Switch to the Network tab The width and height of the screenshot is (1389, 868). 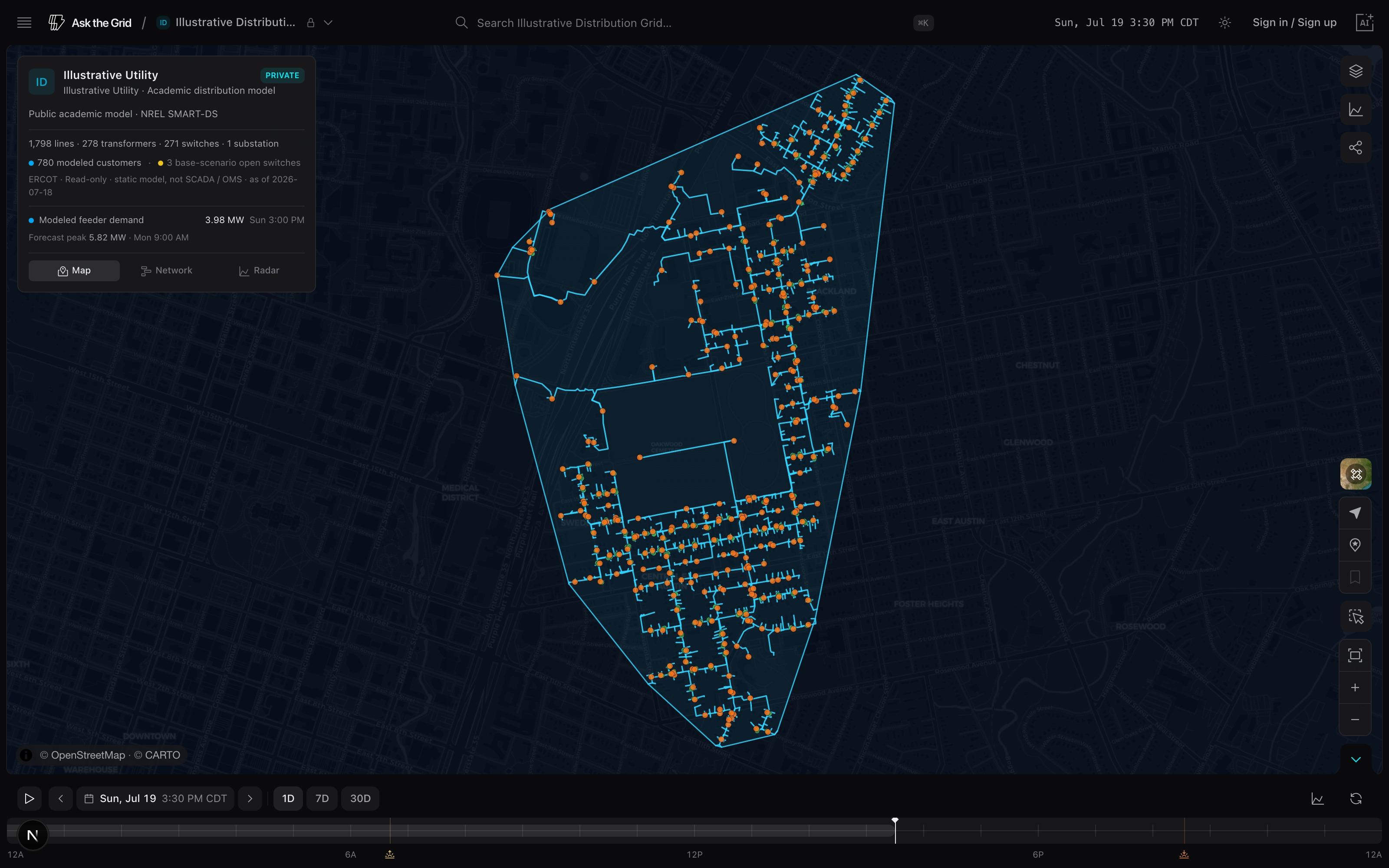[x=166, y=270]
